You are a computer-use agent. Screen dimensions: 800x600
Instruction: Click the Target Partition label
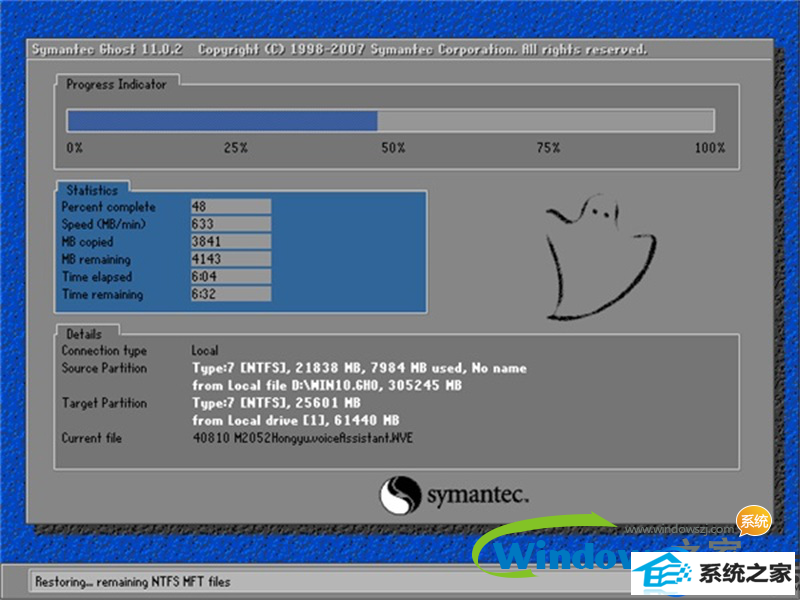[104, 403]
